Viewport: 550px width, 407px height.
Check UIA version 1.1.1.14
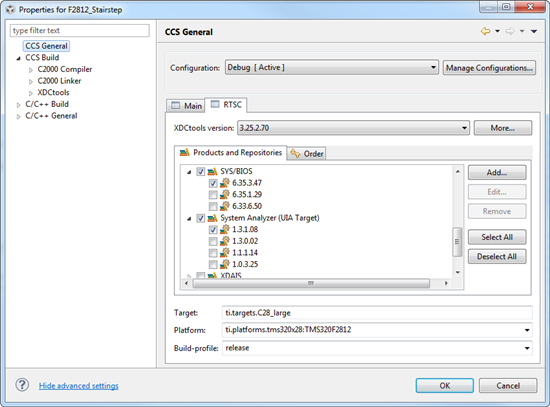pyautogui.click(x=213, y=253)
